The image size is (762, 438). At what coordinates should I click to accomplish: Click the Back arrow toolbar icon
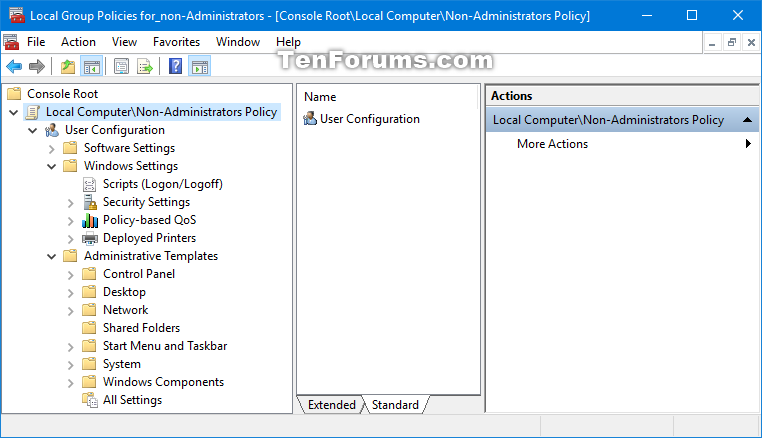tap(14, 66)
